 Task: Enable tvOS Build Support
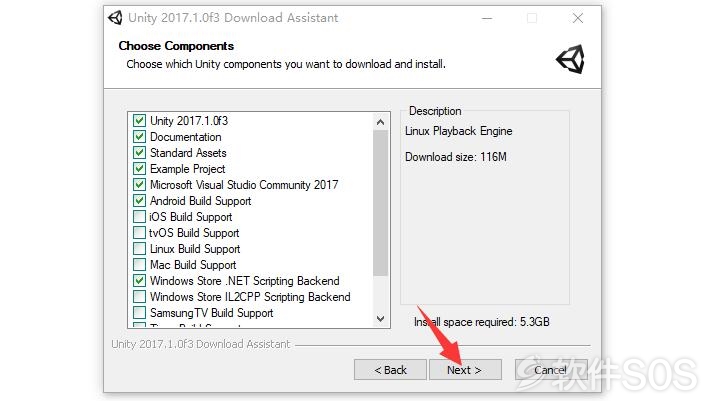click(x=139, y=233)
